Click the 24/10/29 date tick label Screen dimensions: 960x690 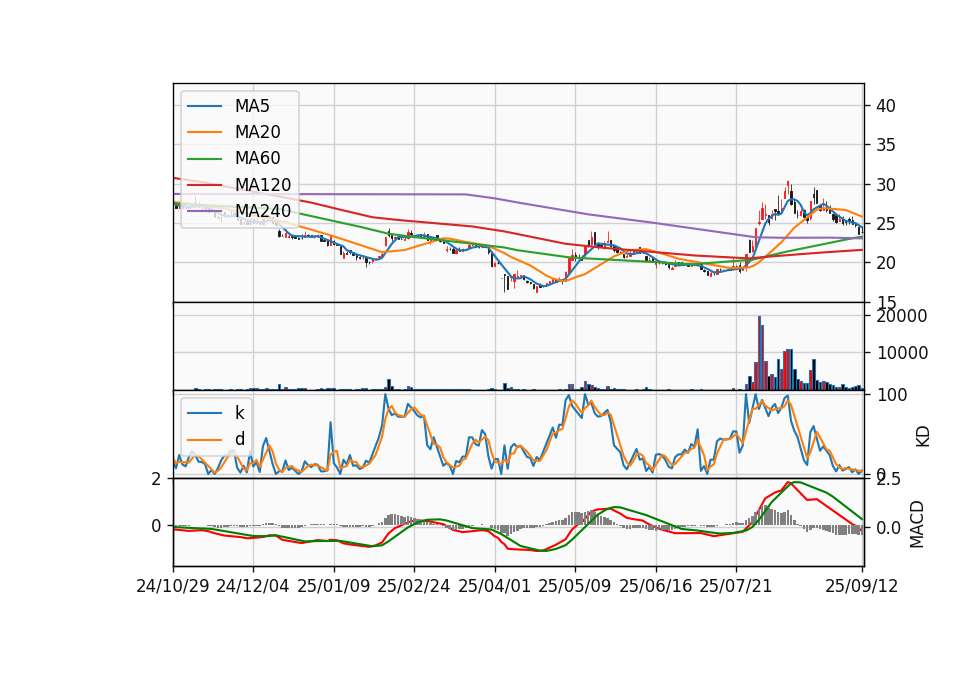point(173,586)
